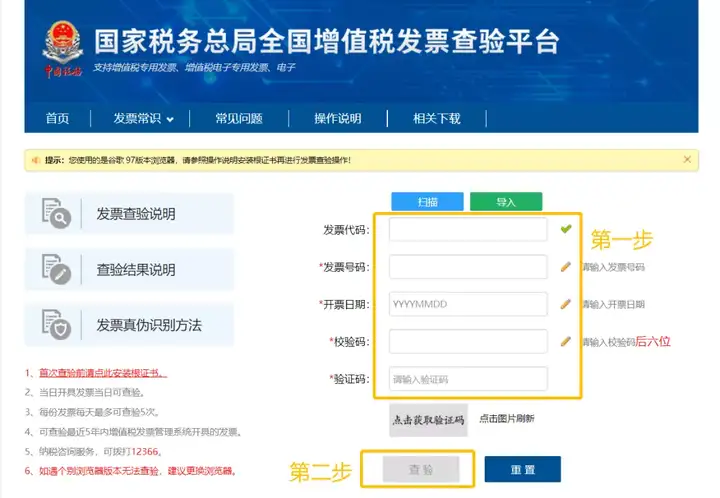
Task: Open the 操作说明 menu item
Action: (x=338, y=118)
